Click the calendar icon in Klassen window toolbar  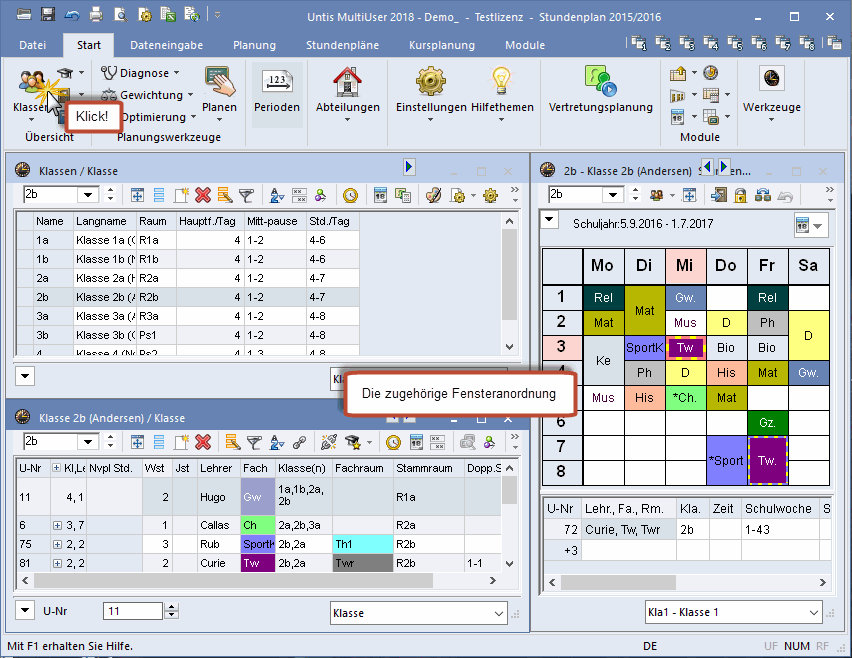[380, 195]
